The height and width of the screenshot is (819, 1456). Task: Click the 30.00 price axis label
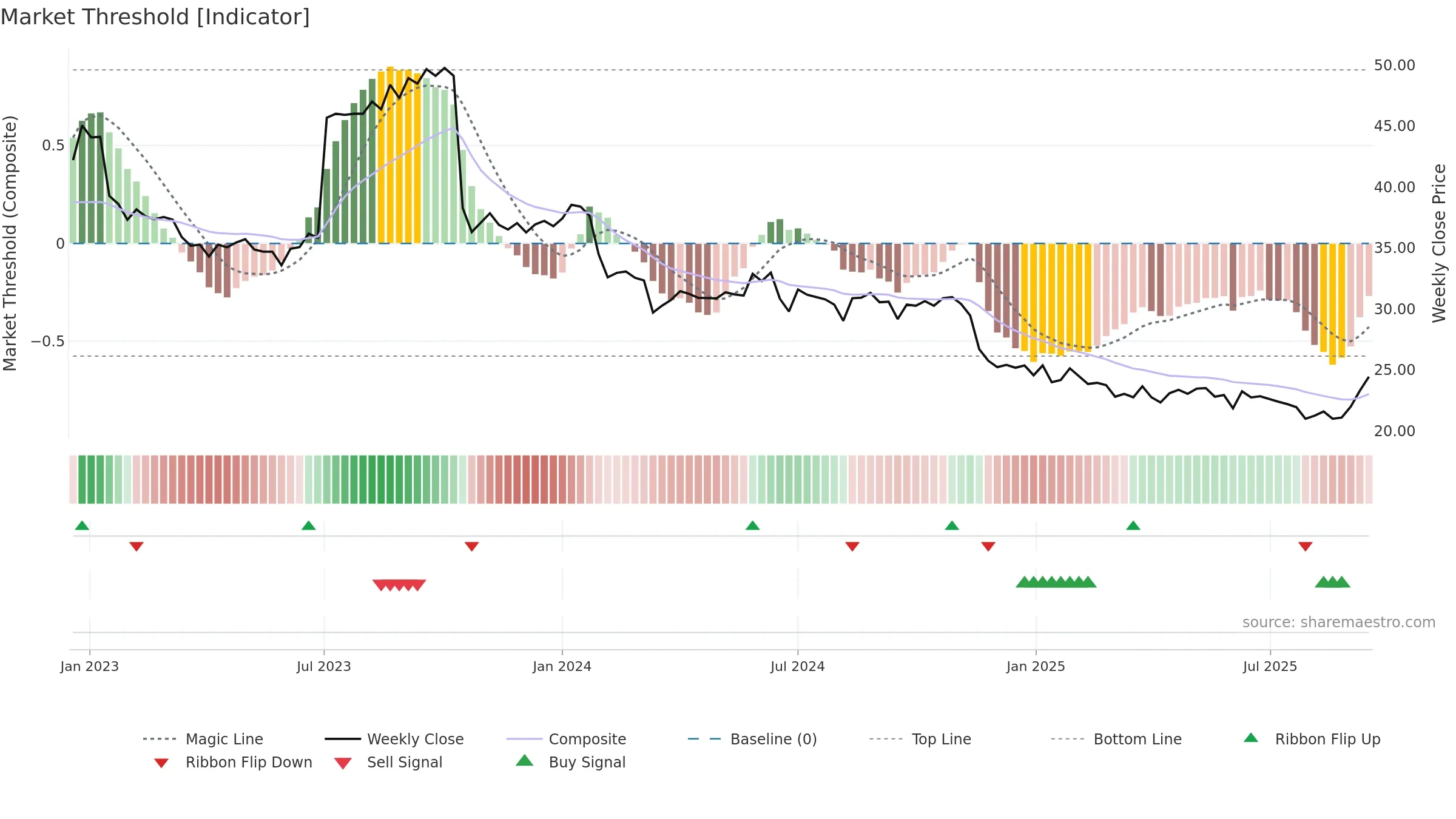pyautogui.click(x=1395, y=309)
